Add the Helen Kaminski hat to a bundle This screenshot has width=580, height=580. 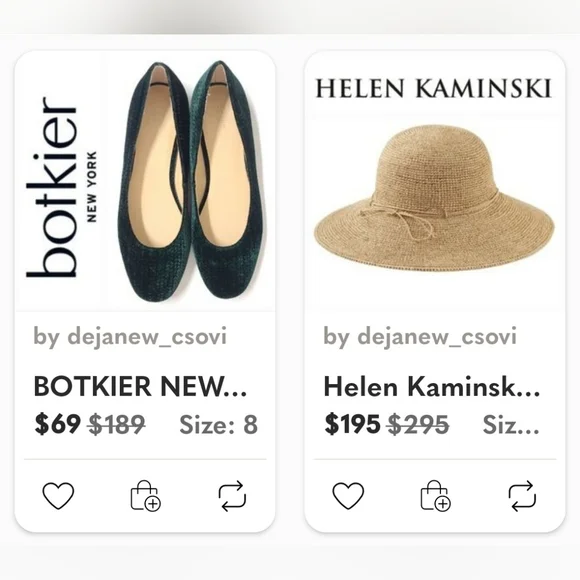[435, 496]
